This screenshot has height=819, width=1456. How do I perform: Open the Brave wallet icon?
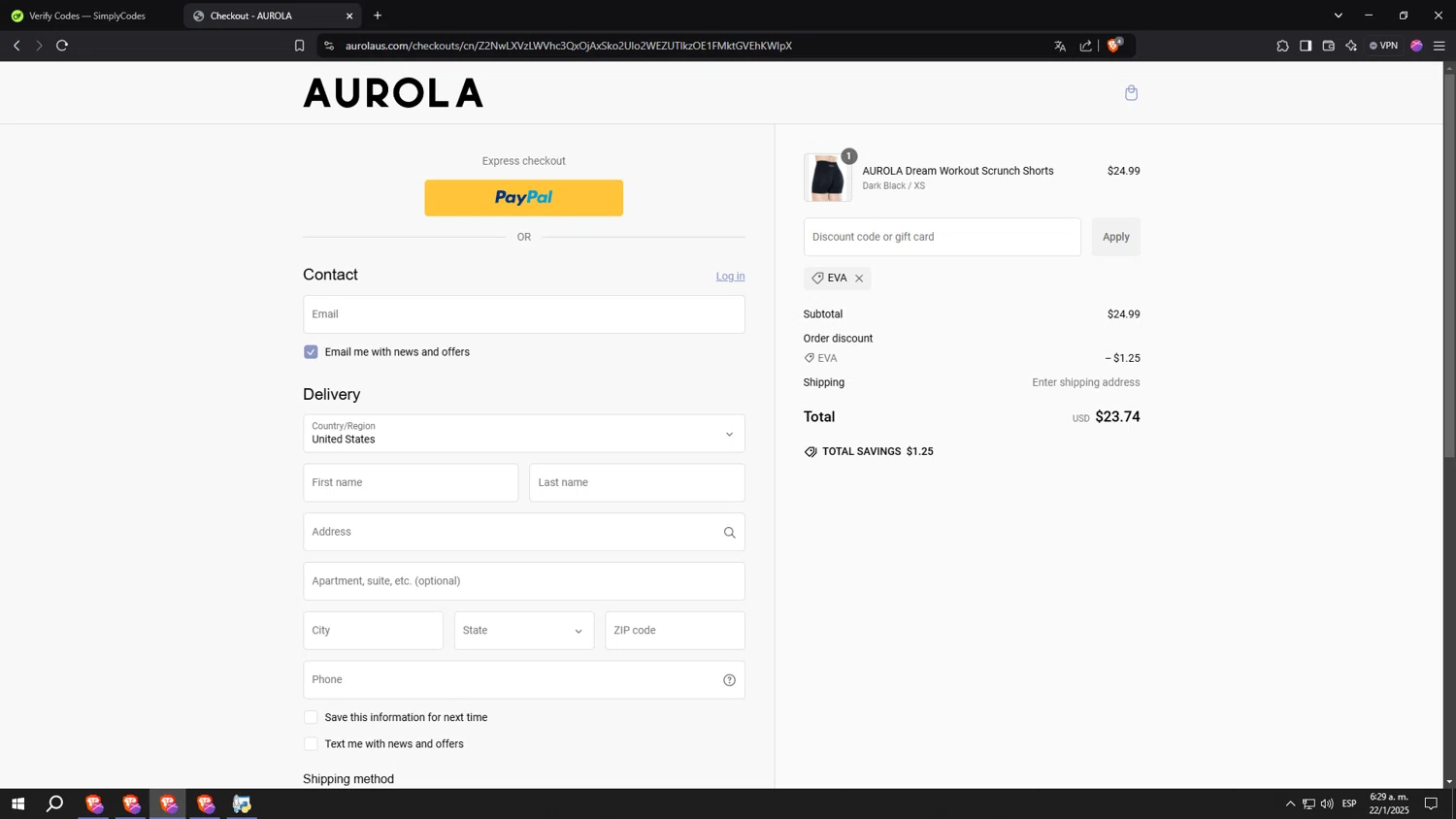point(1329,46)
